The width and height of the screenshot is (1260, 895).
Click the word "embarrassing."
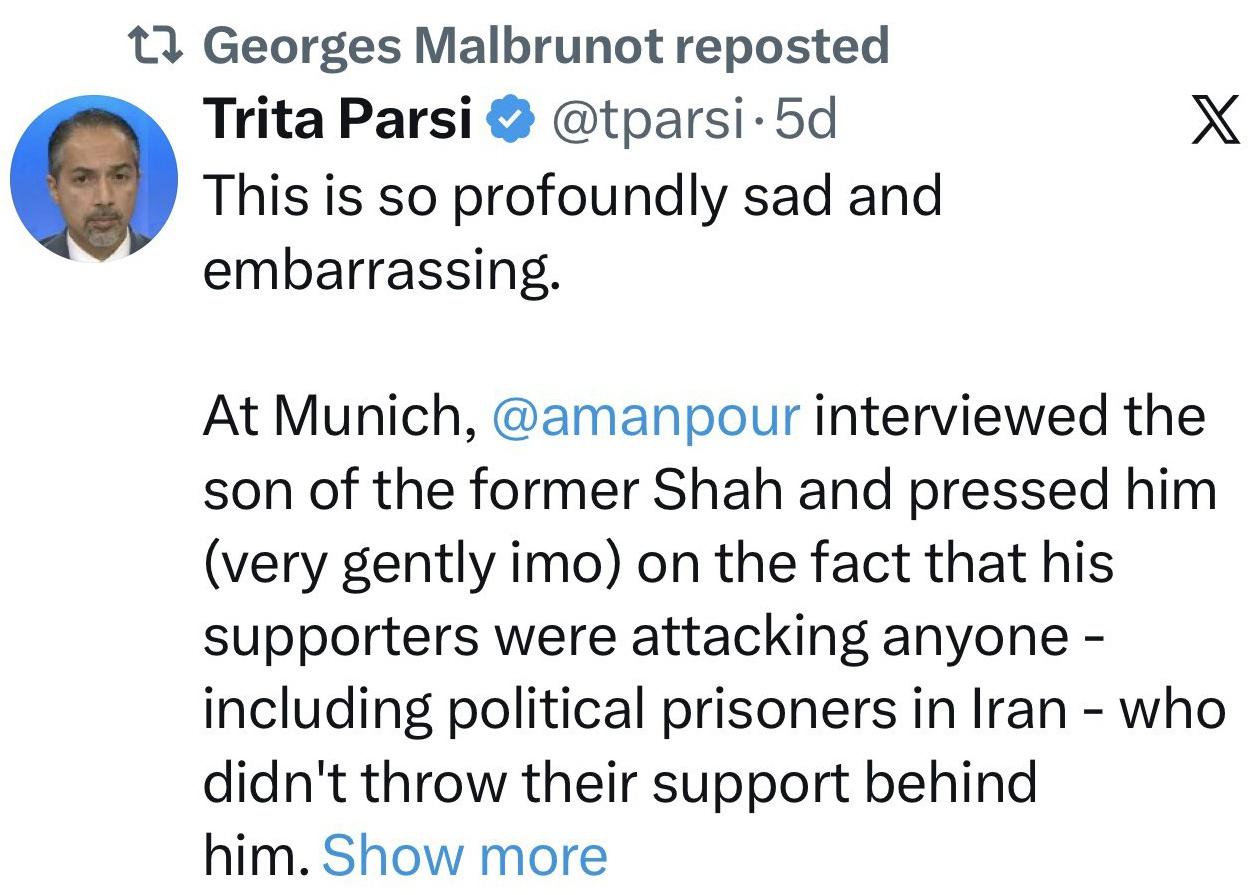point(381,270)
